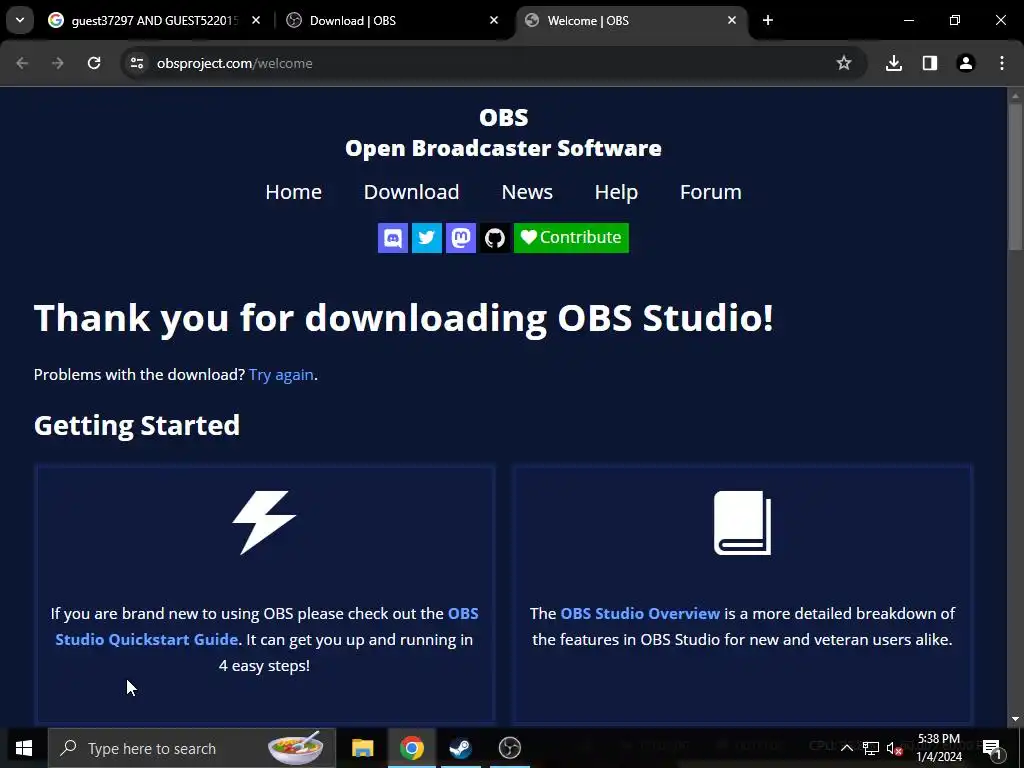This screenshot has height=768, width=1024.
Task: Open the OBS Twitter icon
Action: (x=426, y=238)
